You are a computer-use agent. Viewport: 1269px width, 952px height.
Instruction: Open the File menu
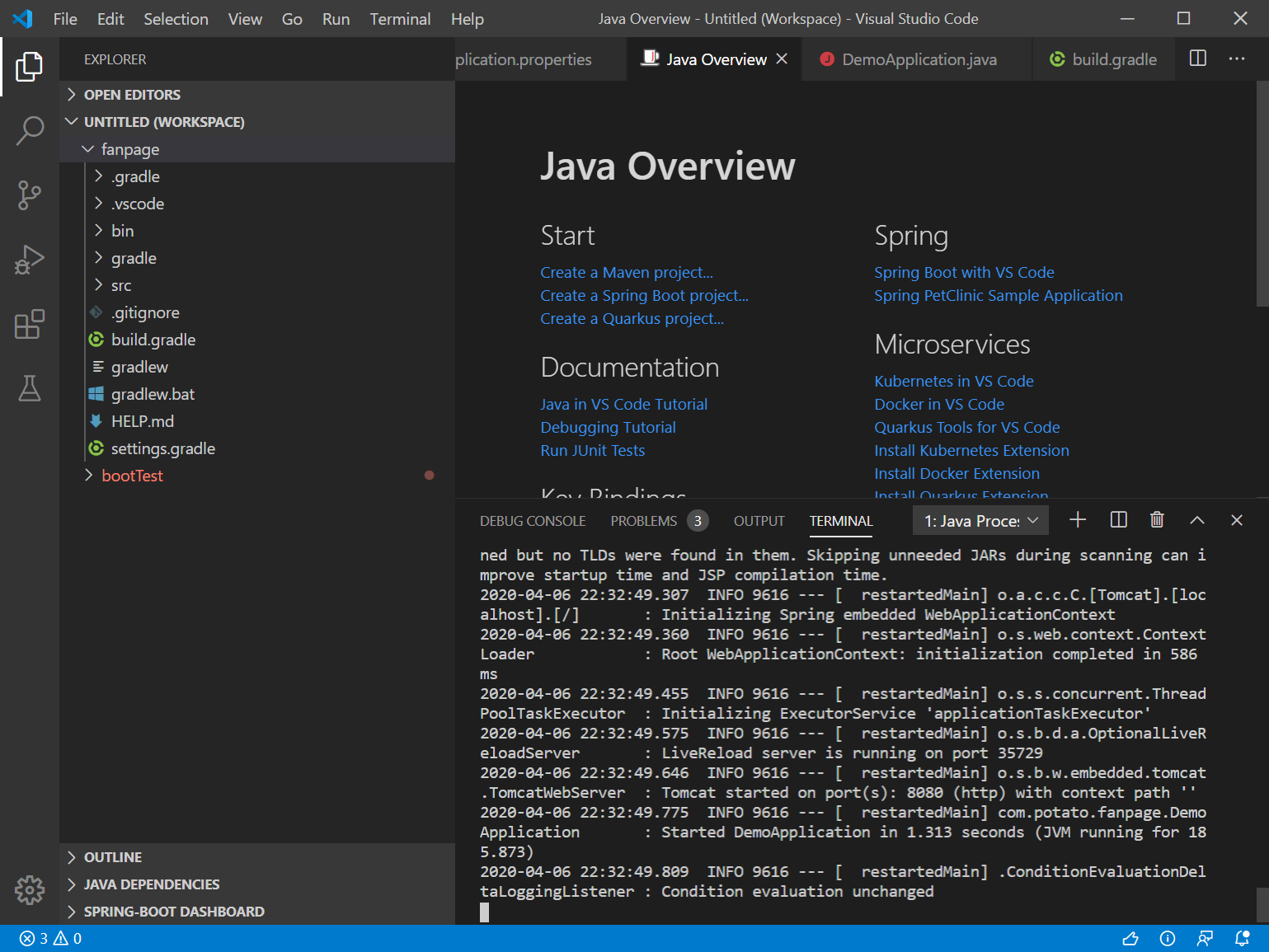65,19
